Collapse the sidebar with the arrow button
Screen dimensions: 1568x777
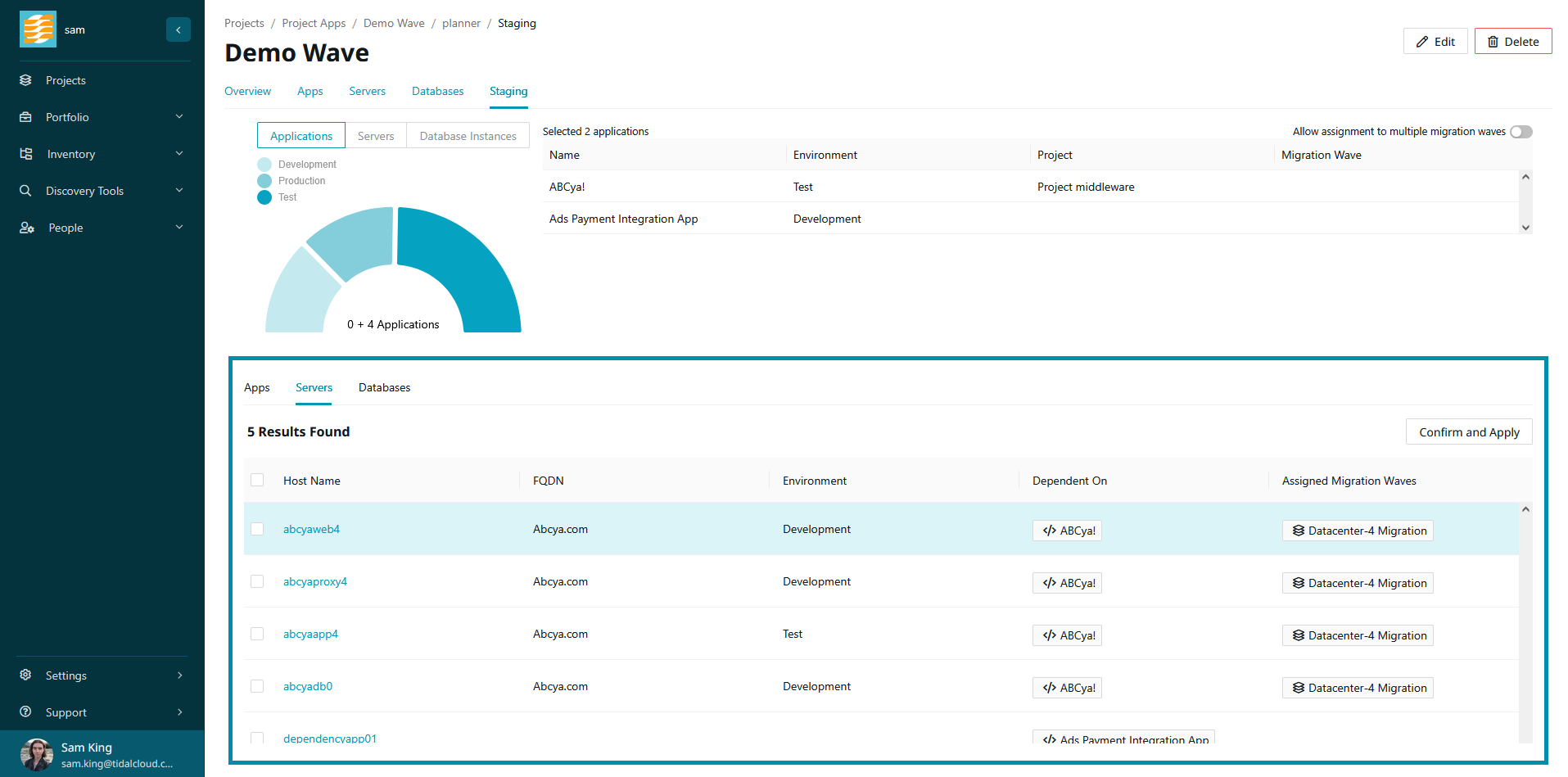(178, 29)
